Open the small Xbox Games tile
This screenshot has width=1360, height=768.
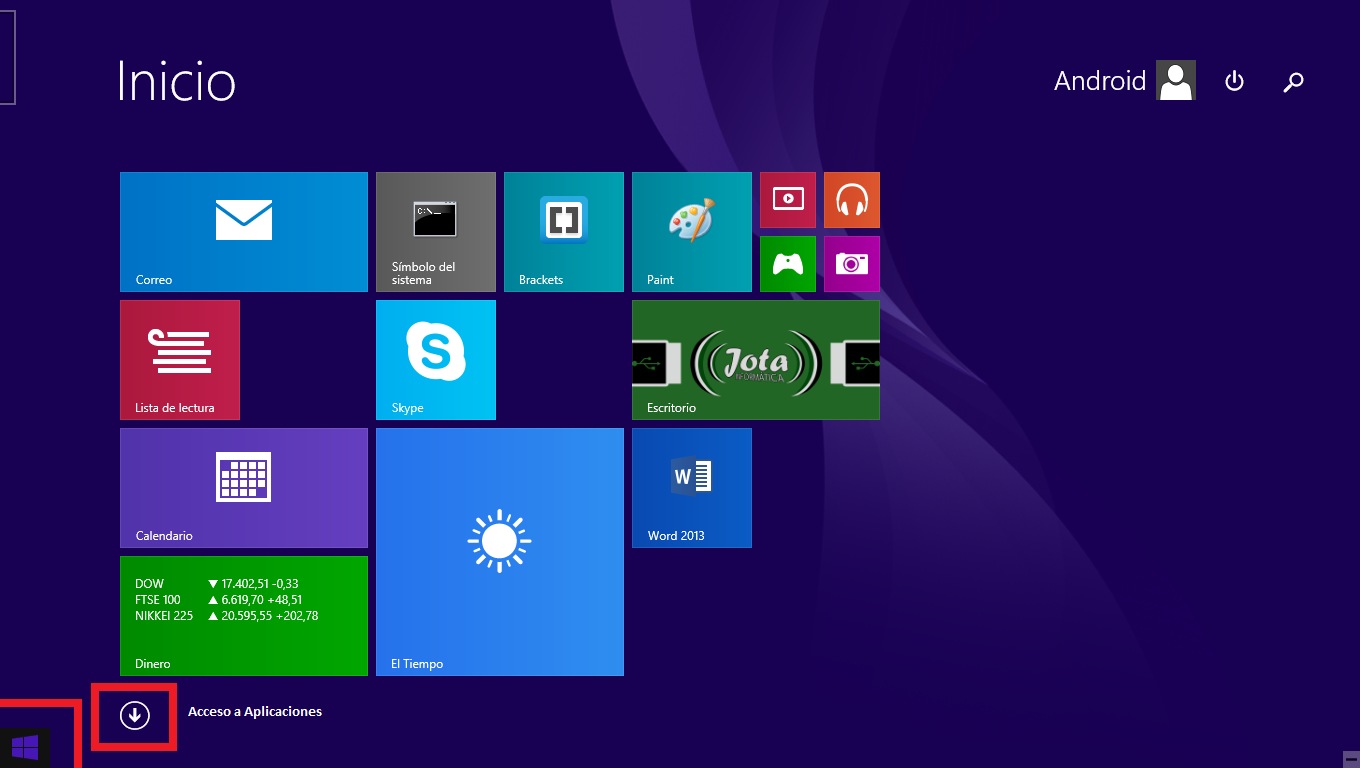click(x=787, y=263)
